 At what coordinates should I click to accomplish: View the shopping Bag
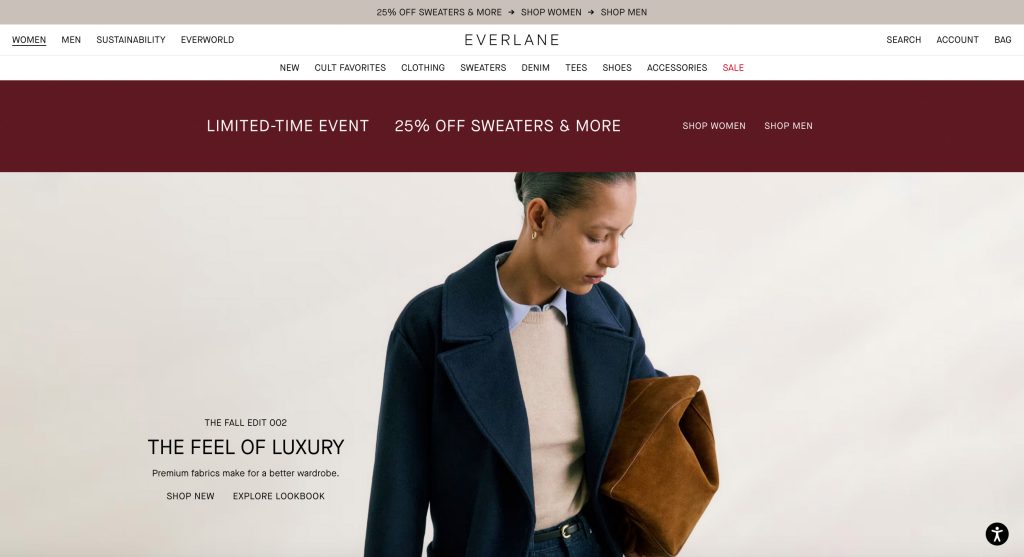(x=1002, y=40)
